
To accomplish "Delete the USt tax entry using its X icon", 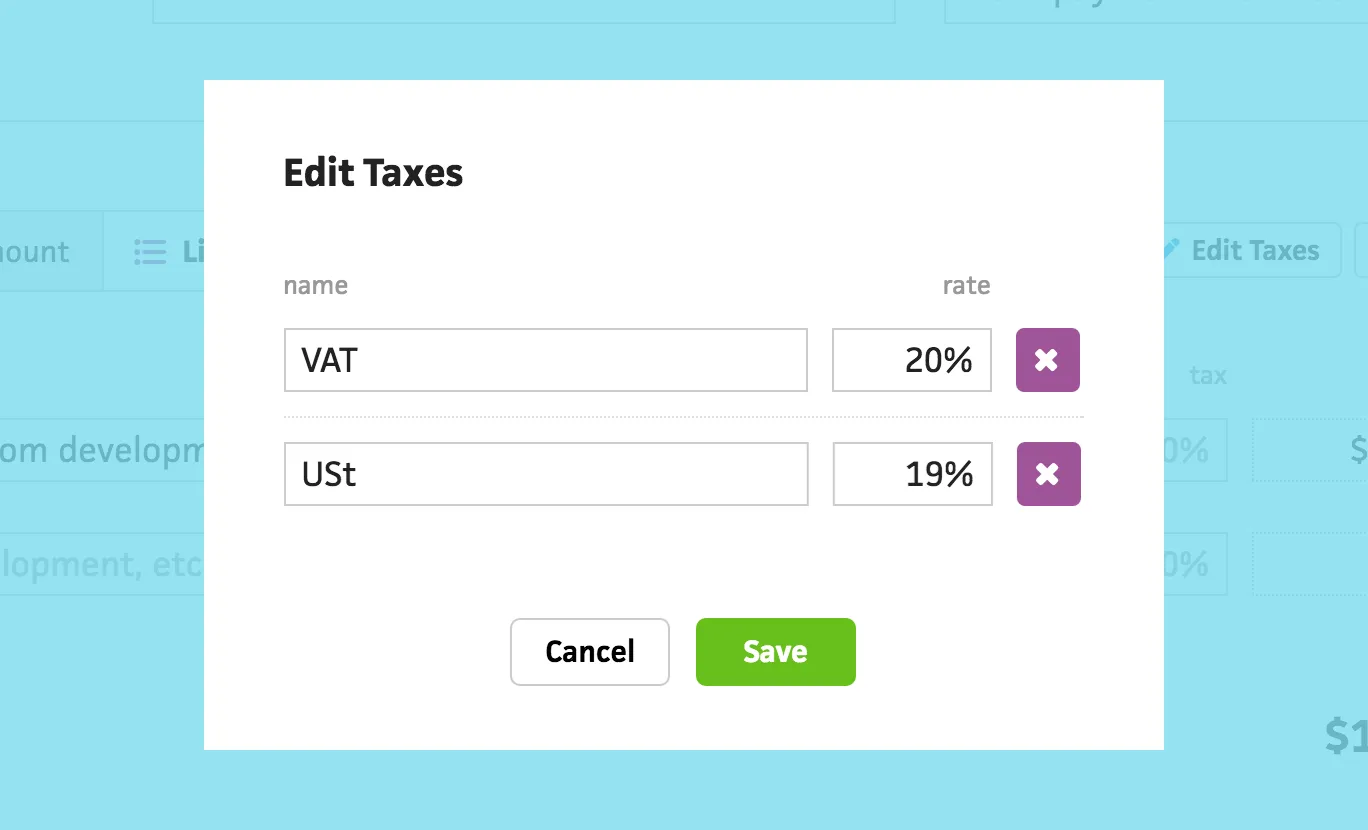I will point(1048,474).
